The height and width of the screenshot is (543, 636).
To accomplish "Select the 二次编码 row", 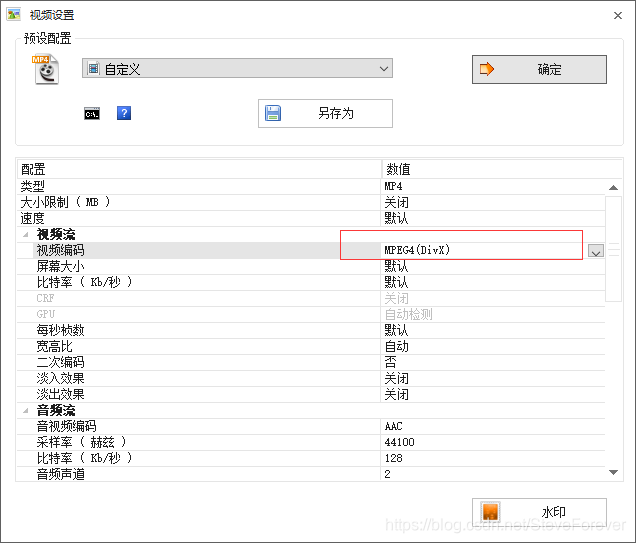I will point(311,362).
